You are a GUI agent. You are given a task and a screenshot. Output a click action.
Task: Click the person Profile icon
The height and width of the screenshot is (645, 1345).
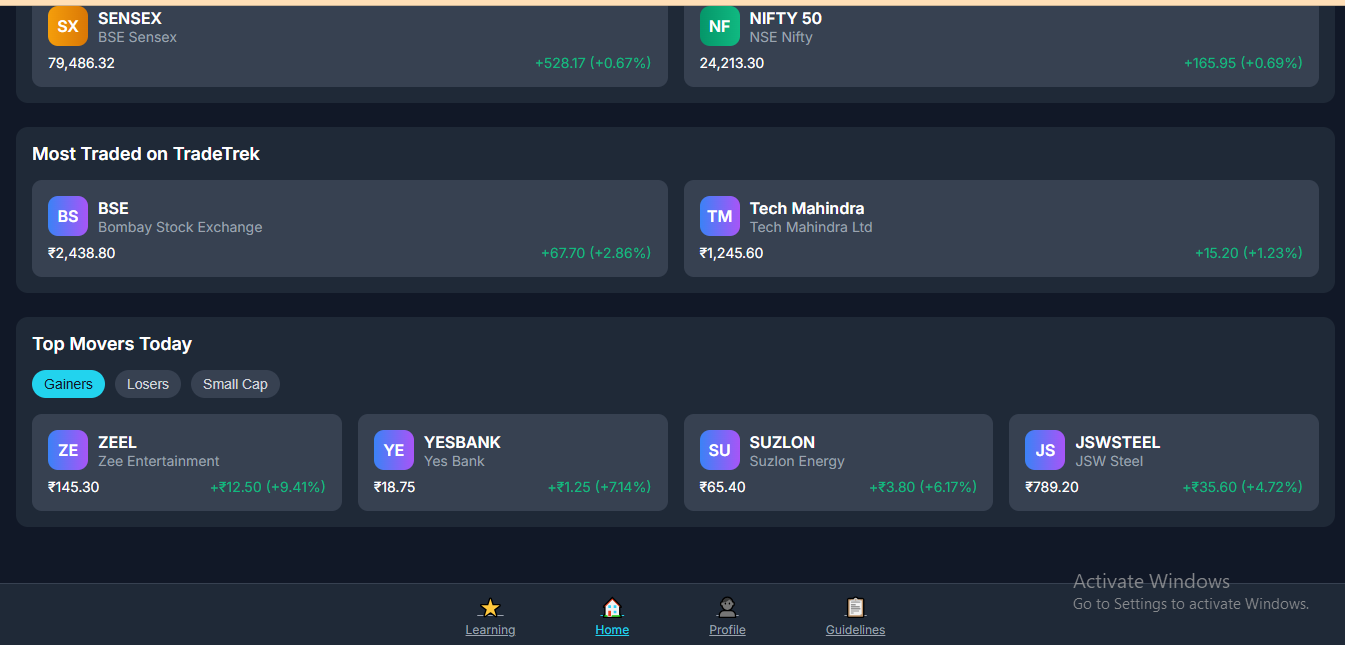727,608
